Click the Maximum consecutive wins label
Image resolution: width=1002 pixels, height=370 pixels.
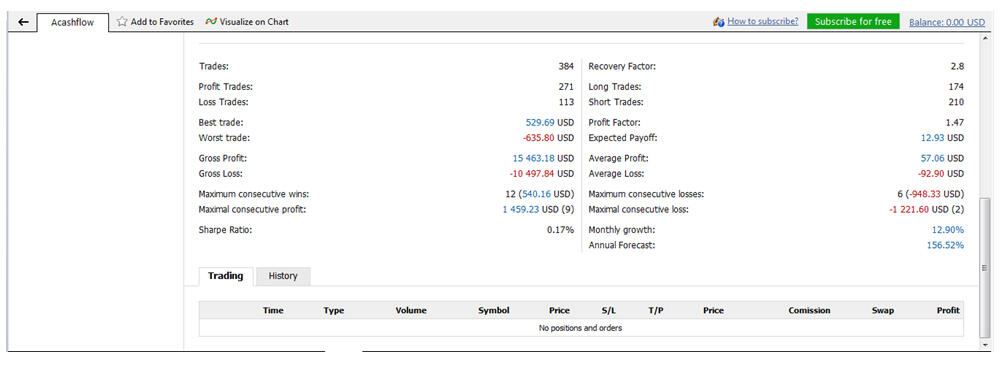254,194
